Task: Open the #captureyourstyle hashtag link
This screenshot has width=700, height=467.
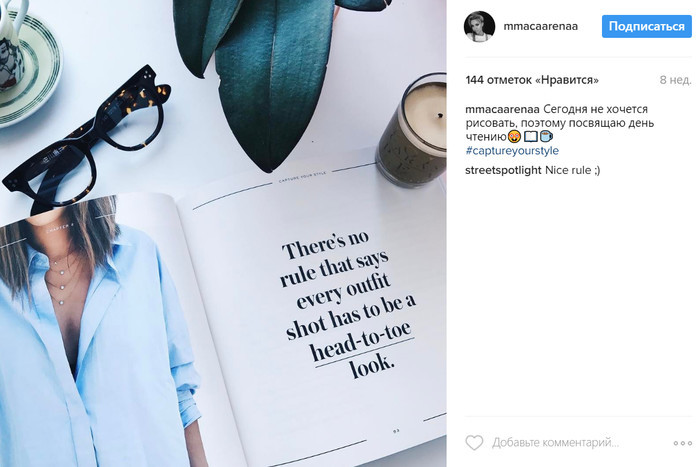Action: 512,150
